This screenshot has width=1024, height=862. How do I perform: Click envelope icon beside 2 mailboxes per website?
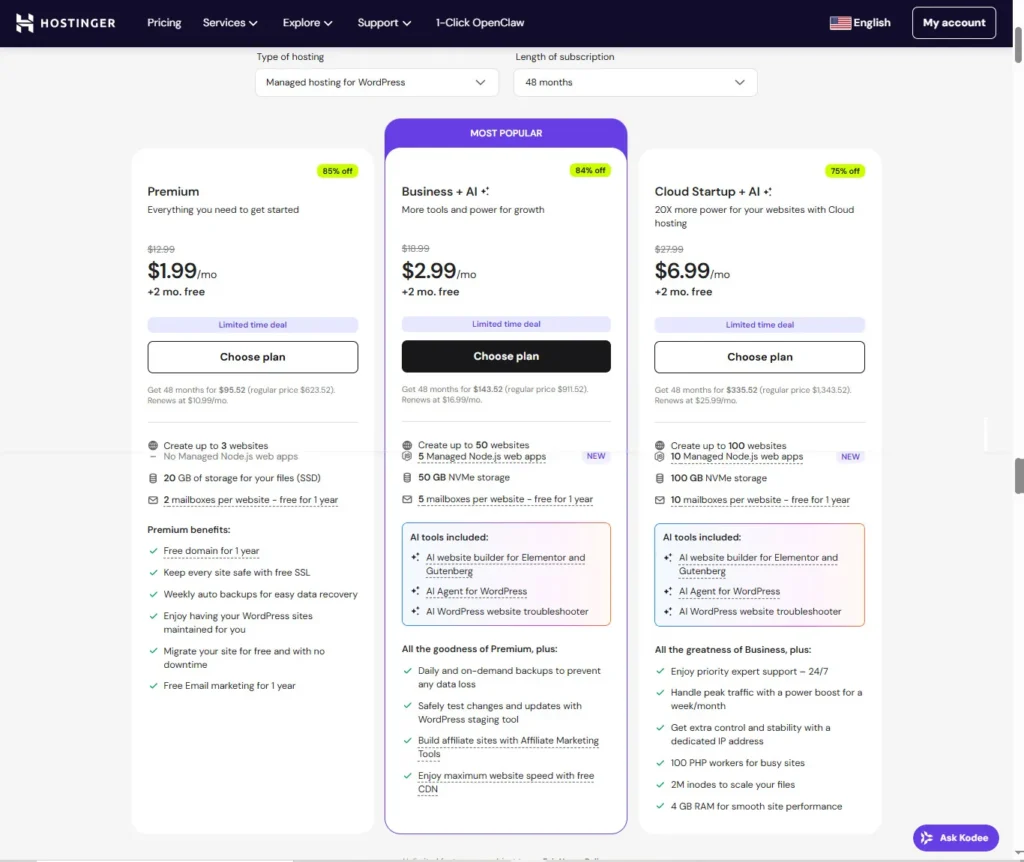pyautogui.click(x=153, y=500)
